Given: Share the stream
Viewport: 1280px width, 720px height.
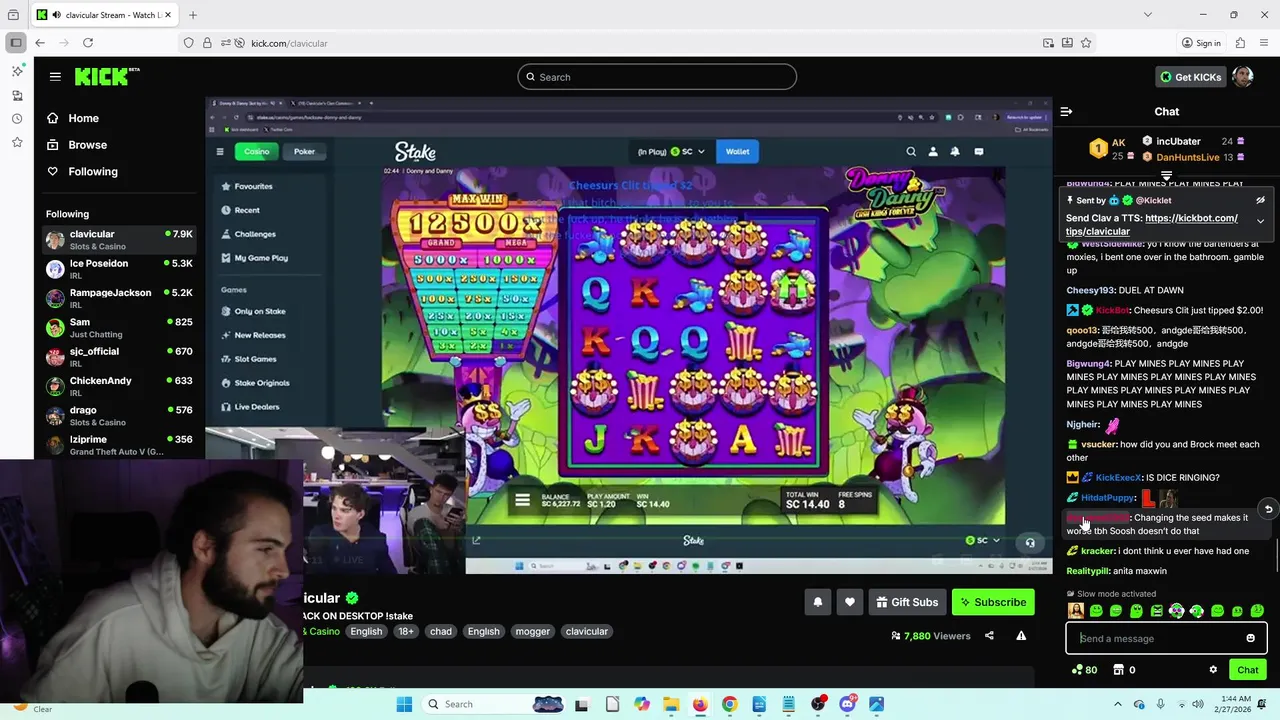Looking at the screenshot, I should coord(989,636).
